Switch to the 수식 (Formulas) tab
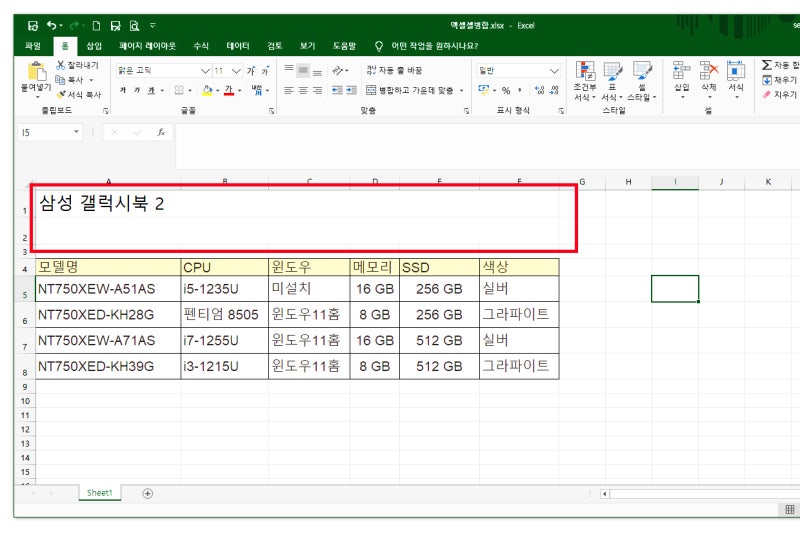Viewport: 800px width, 533px height. [x=201, y=46]
